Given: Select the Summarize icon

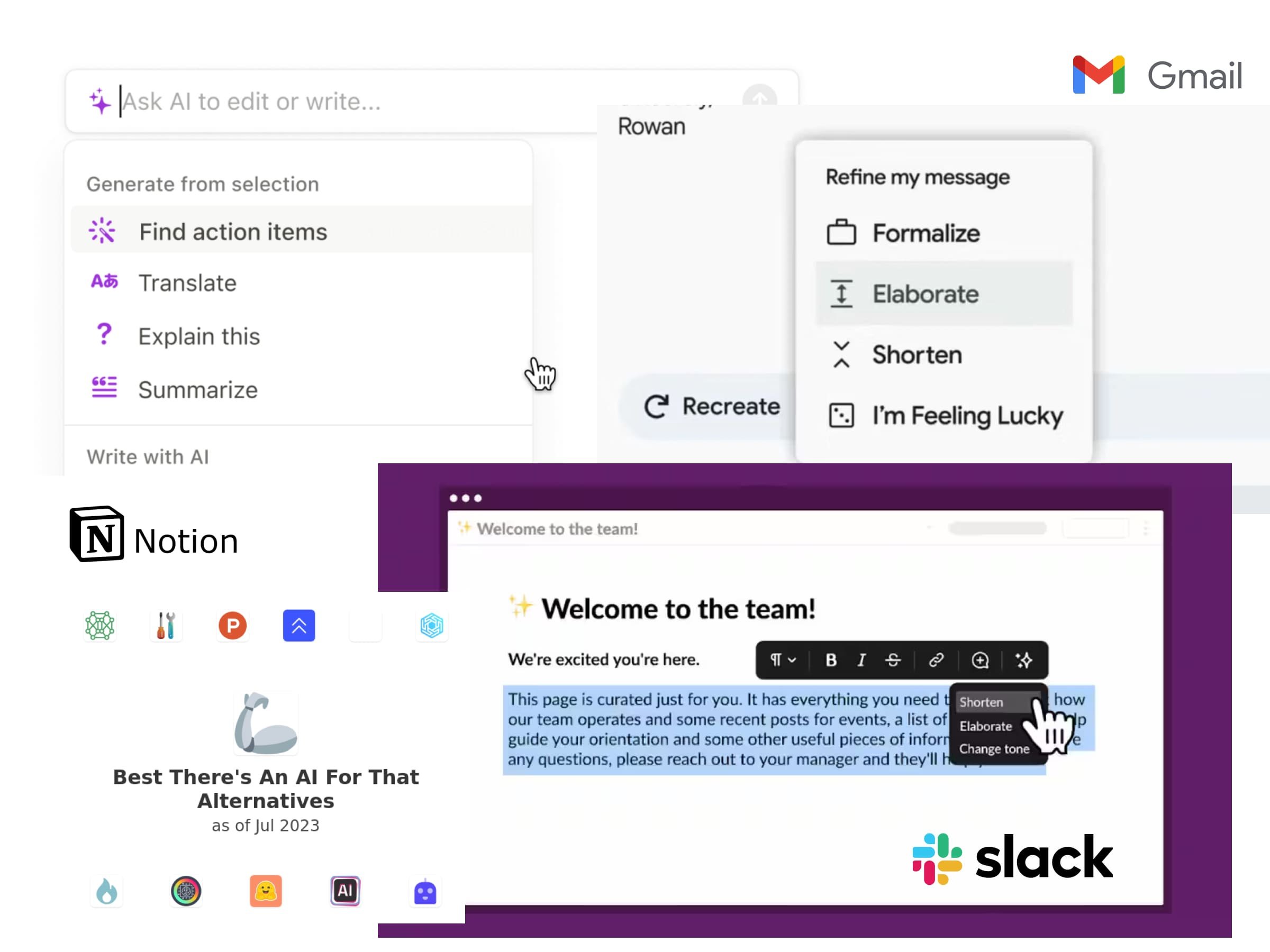Looking at the screenshot, I should pos(103,388).
